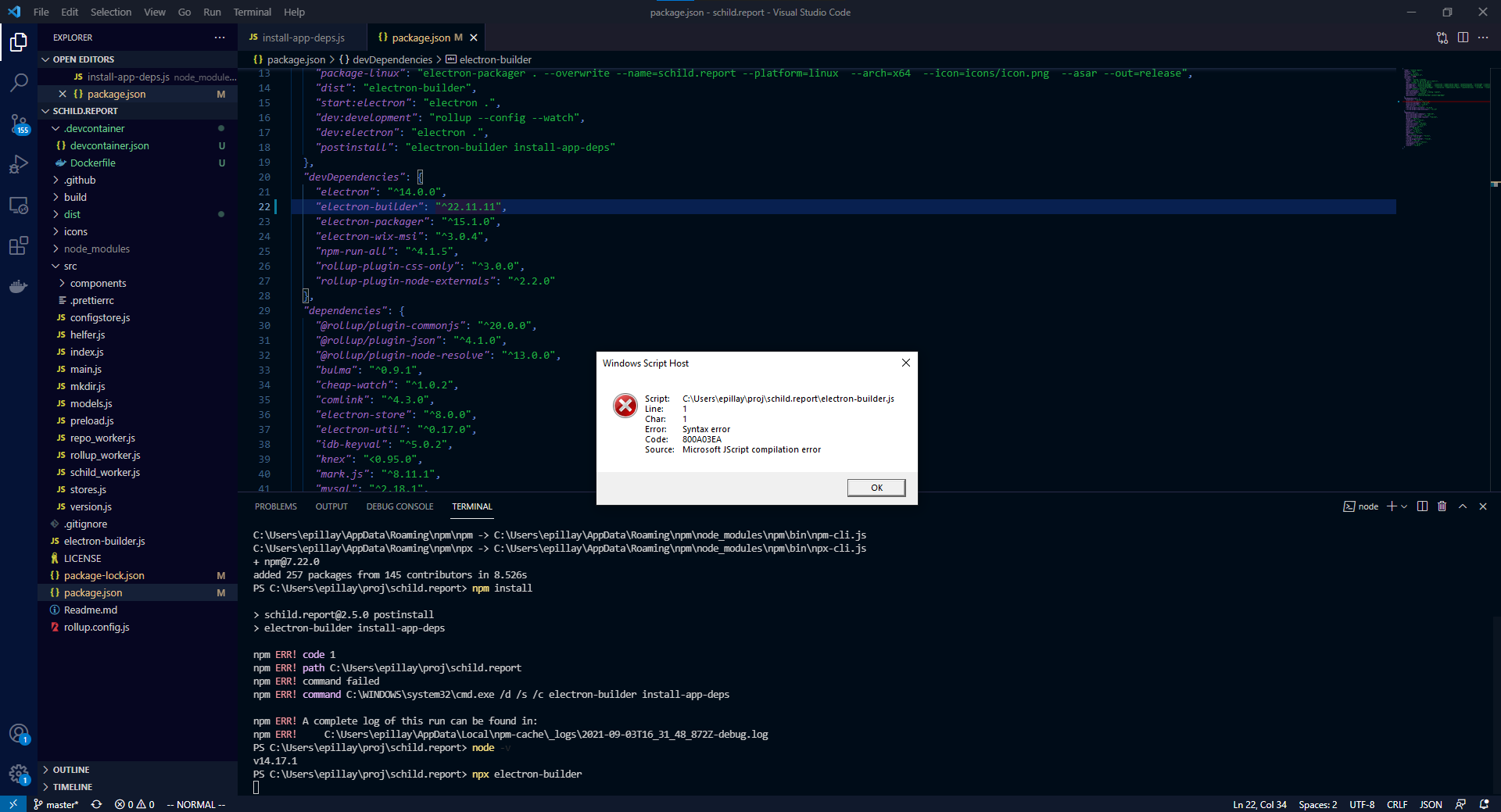Click feedback icon in status bar
Image resolution: width=1501 pixels, height=812 pixels.
coord(1460,804)
